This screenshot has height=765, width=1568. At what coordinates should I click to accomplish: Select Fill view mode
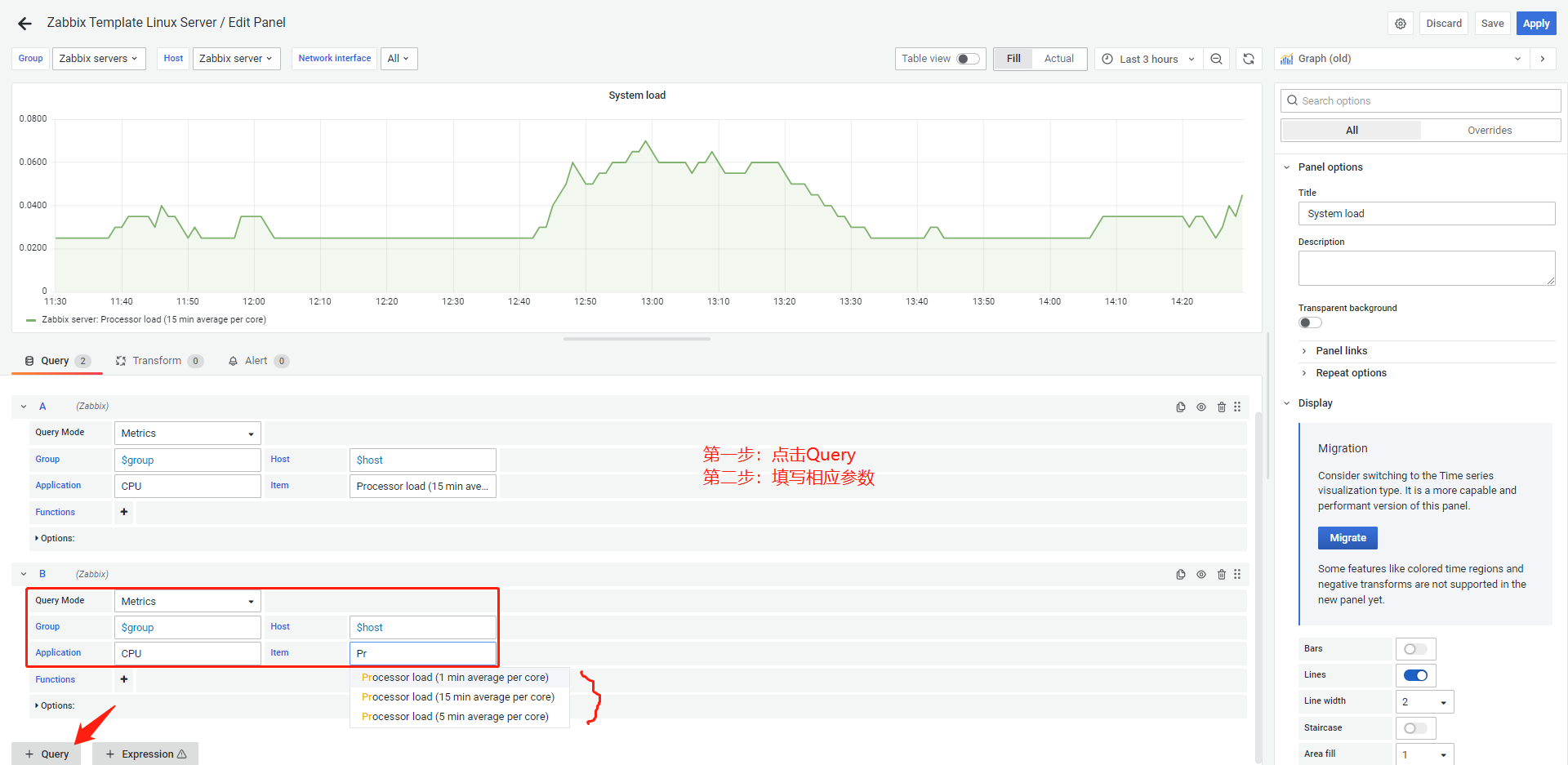[1013, 59]
